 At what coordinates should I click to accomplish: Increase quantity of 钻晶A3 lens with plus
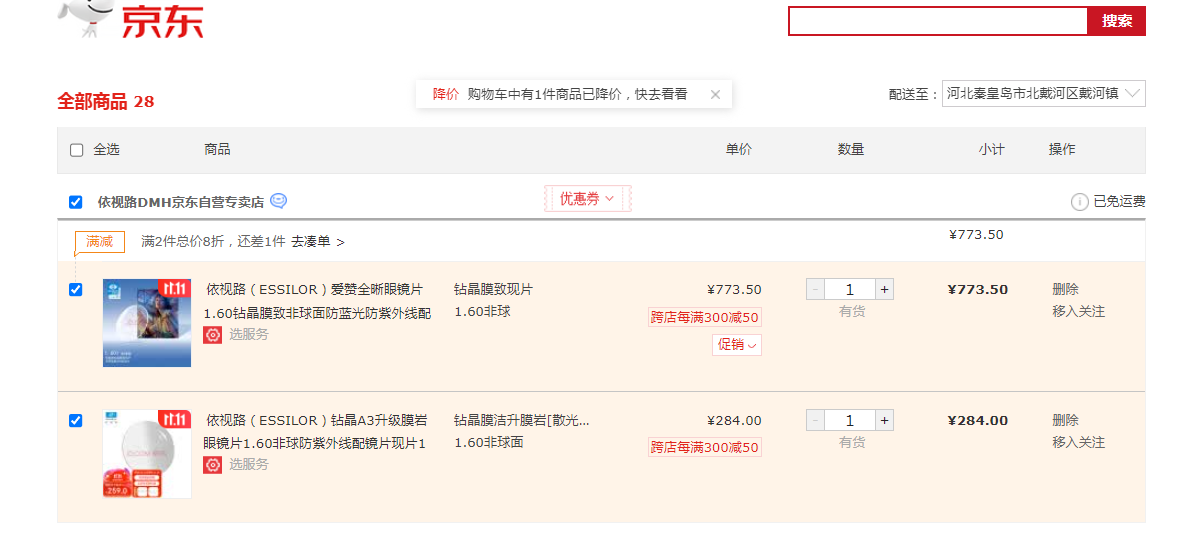pos(884,420)
